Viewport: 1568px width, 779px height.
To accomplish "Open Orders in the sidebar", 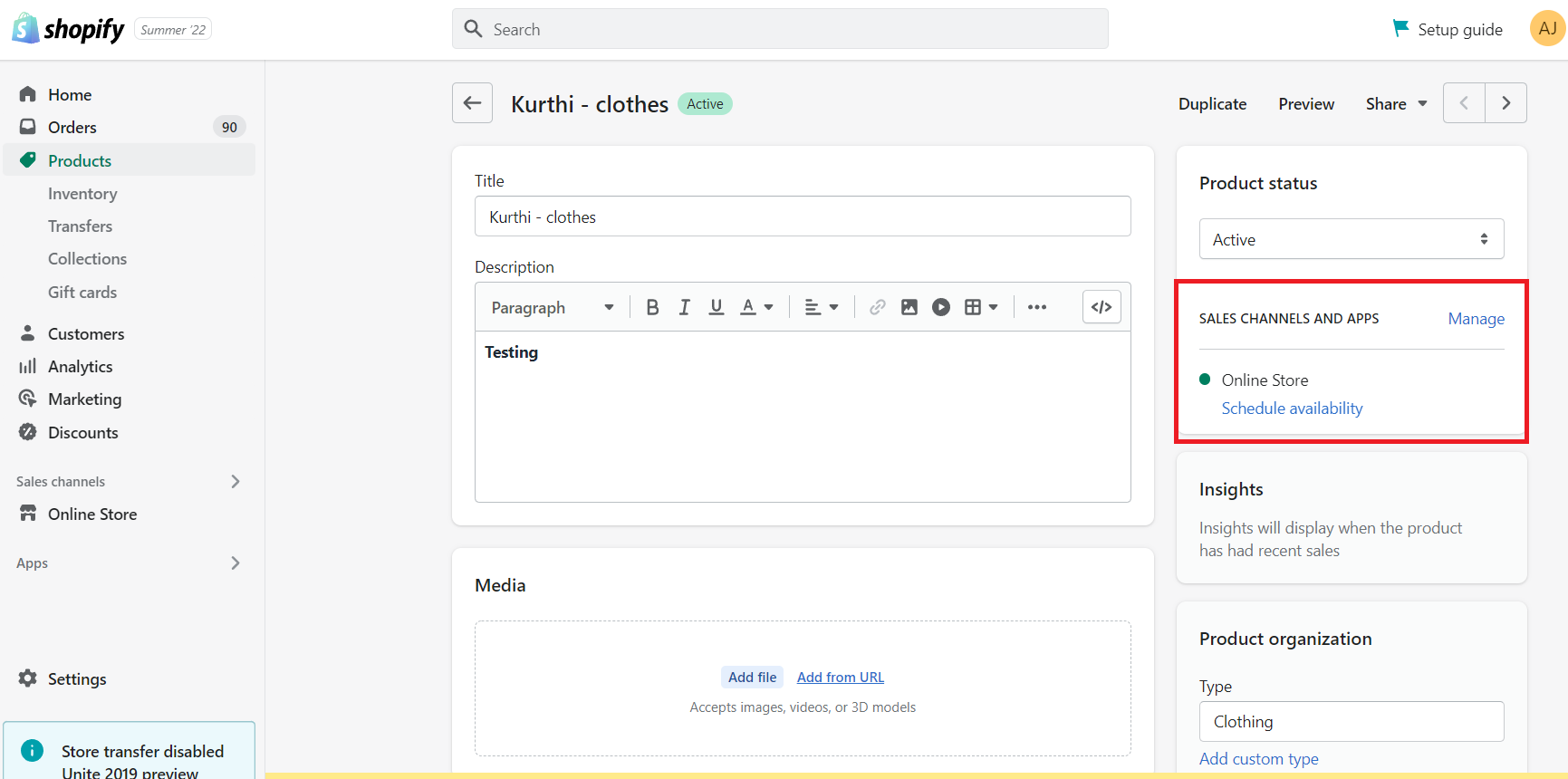I will tap(72, 128).
